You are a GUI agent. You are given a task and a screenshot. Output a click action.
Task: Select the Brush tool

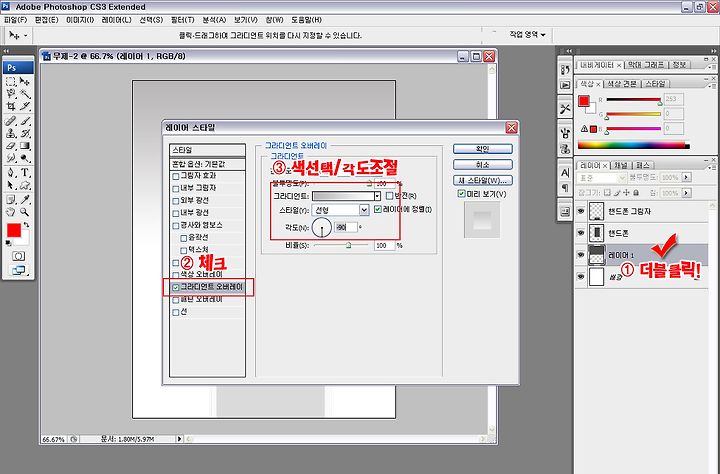point(25,121)
